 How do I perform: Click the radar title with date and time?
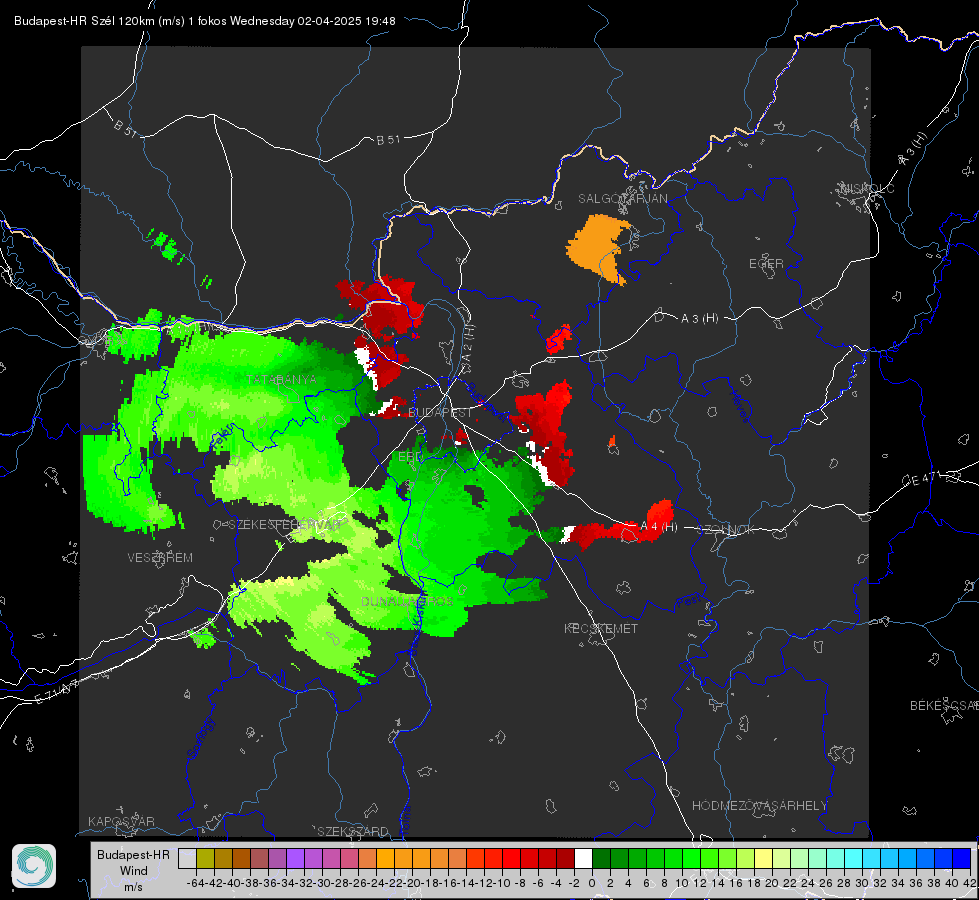[x=204, y=21]
